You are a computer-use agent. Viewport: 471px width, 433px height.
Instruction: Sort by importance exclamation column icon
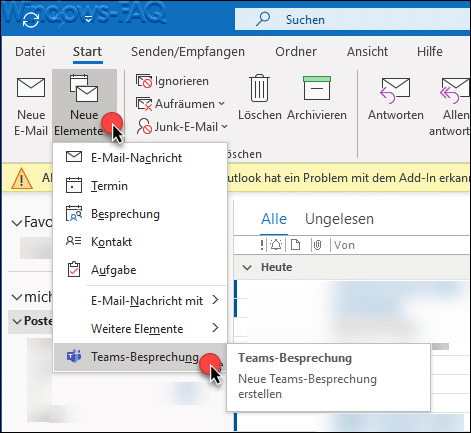262,245
